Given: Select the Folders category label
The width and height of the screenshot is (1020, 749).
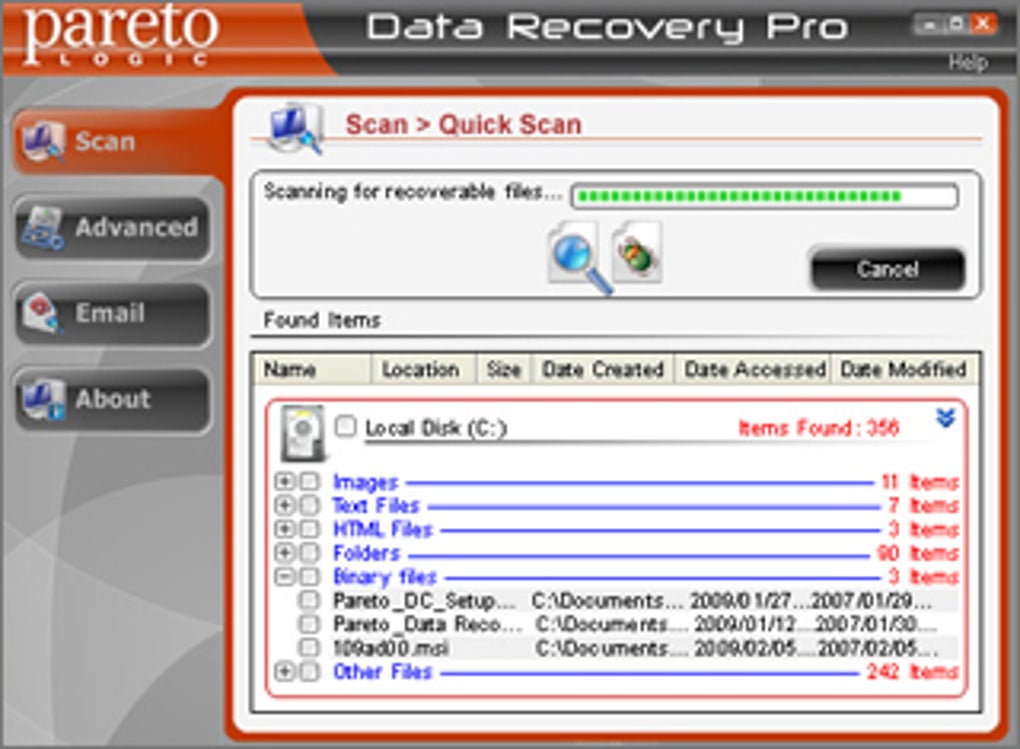Looking at the screenshot, I should (x=366, y=553).
